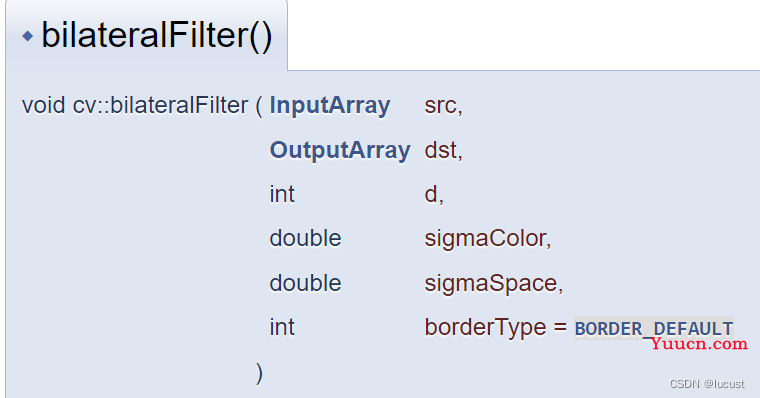
Task: Click the d parameter name
Action: (x=431, y=194)
